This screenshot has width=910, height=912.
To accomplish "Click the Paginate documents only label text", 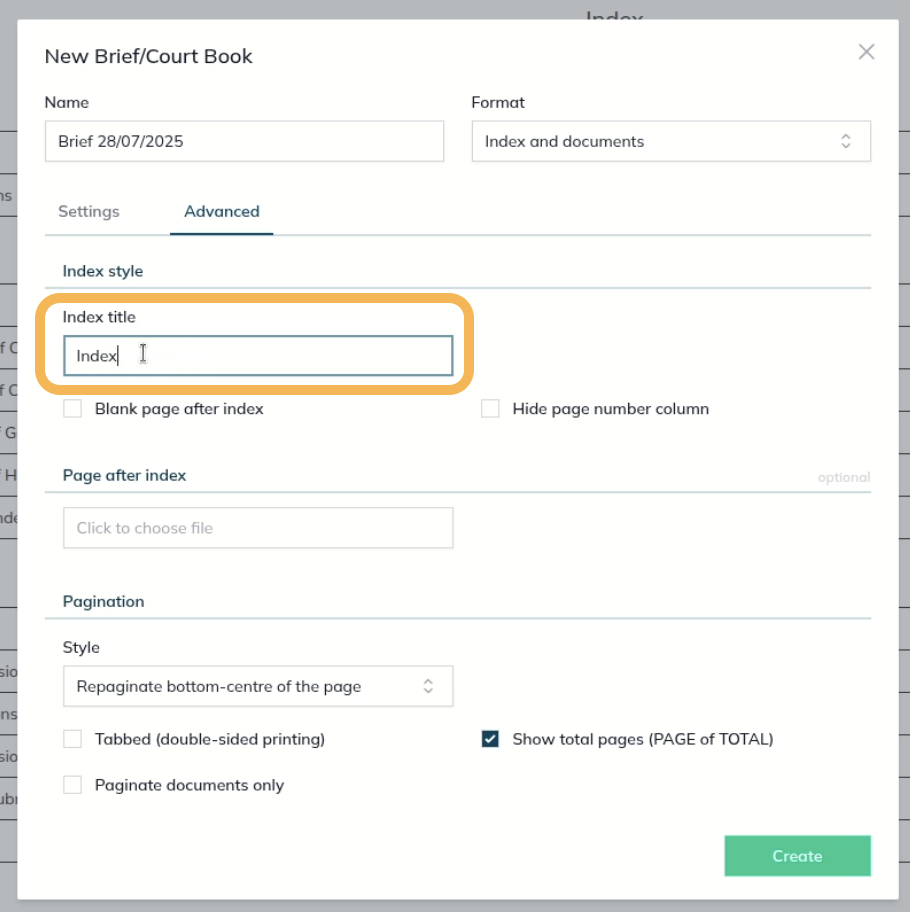I will [190, 785].
